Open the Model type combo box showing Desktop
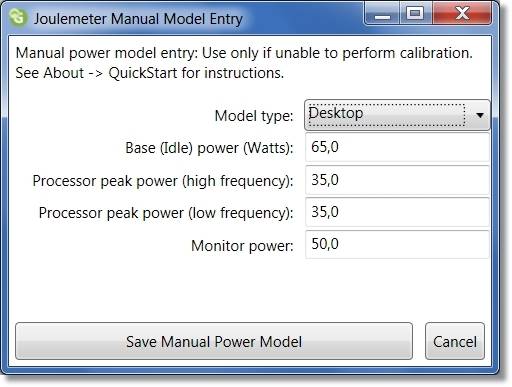The height and width of the screenshot is (387, 512). coord(397,115)
